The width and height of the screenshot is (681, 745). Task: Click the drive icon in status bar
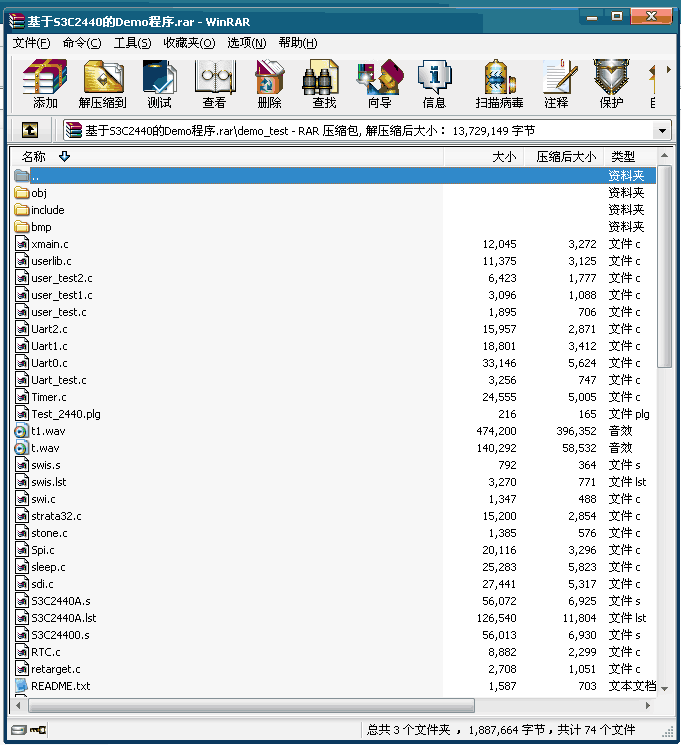[x=19, y=730]
